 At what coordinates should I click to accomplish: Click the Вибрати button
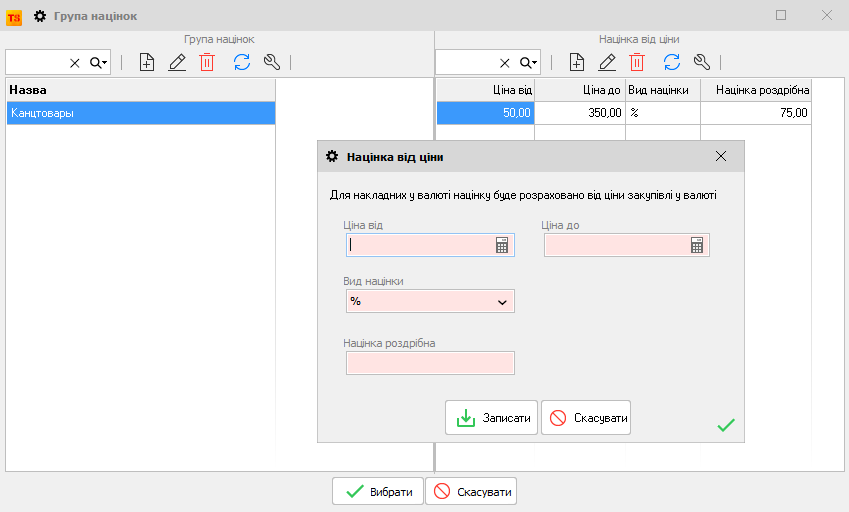click(x=378, y=491)
